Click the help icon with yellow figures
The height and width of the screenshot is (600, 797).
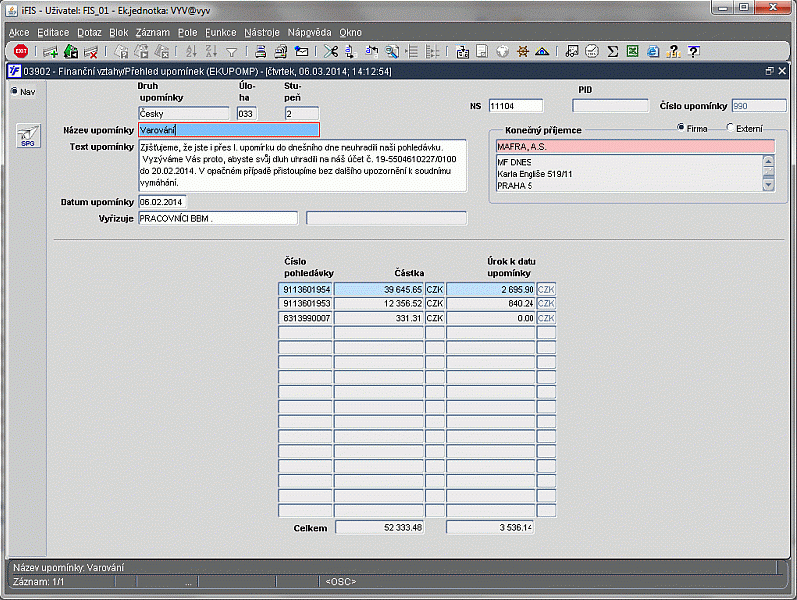[673, 51]
